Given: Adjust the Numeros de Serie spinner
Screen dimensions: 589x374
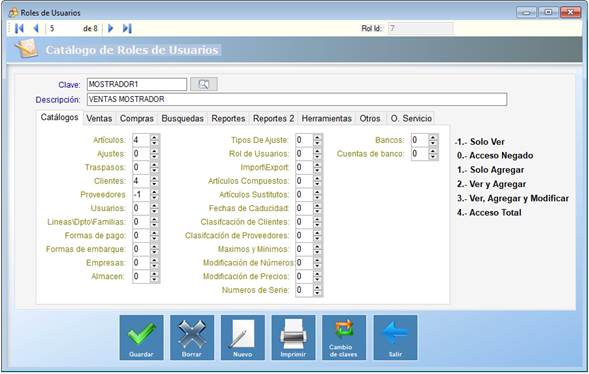Looking at the screenshot, I should point(309,290).
